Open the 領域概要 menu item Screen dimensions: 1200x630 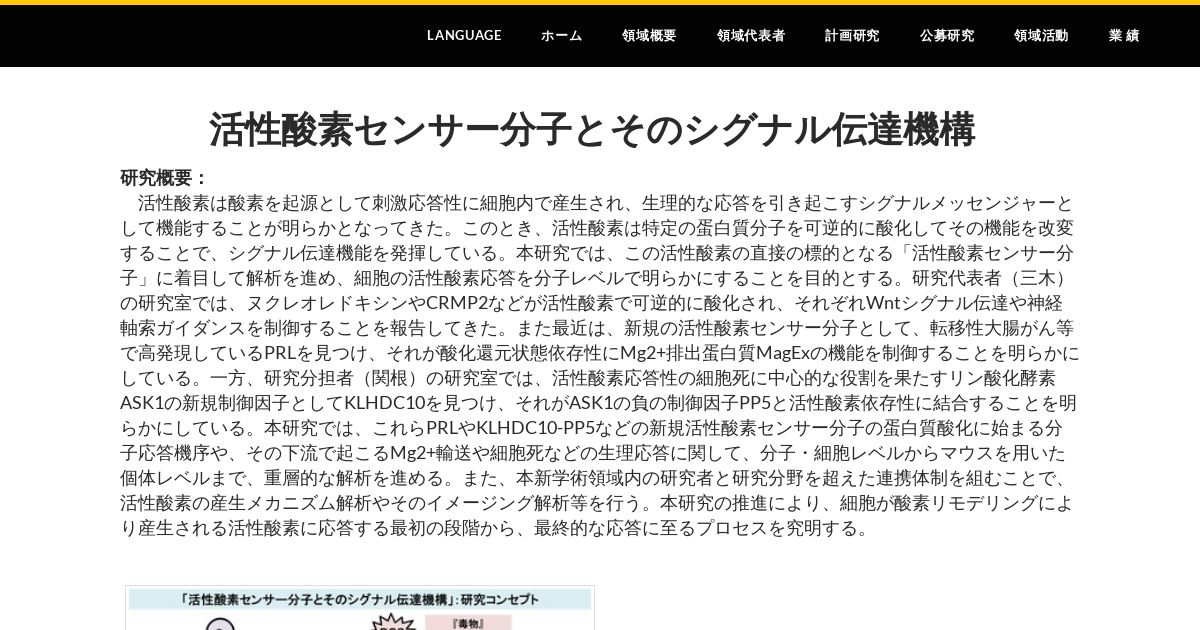(x=649, y=36)
